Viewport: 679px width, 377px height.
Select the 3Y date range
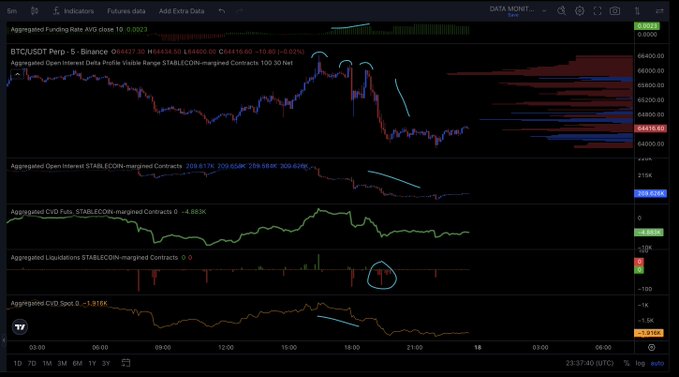(106, 363)
